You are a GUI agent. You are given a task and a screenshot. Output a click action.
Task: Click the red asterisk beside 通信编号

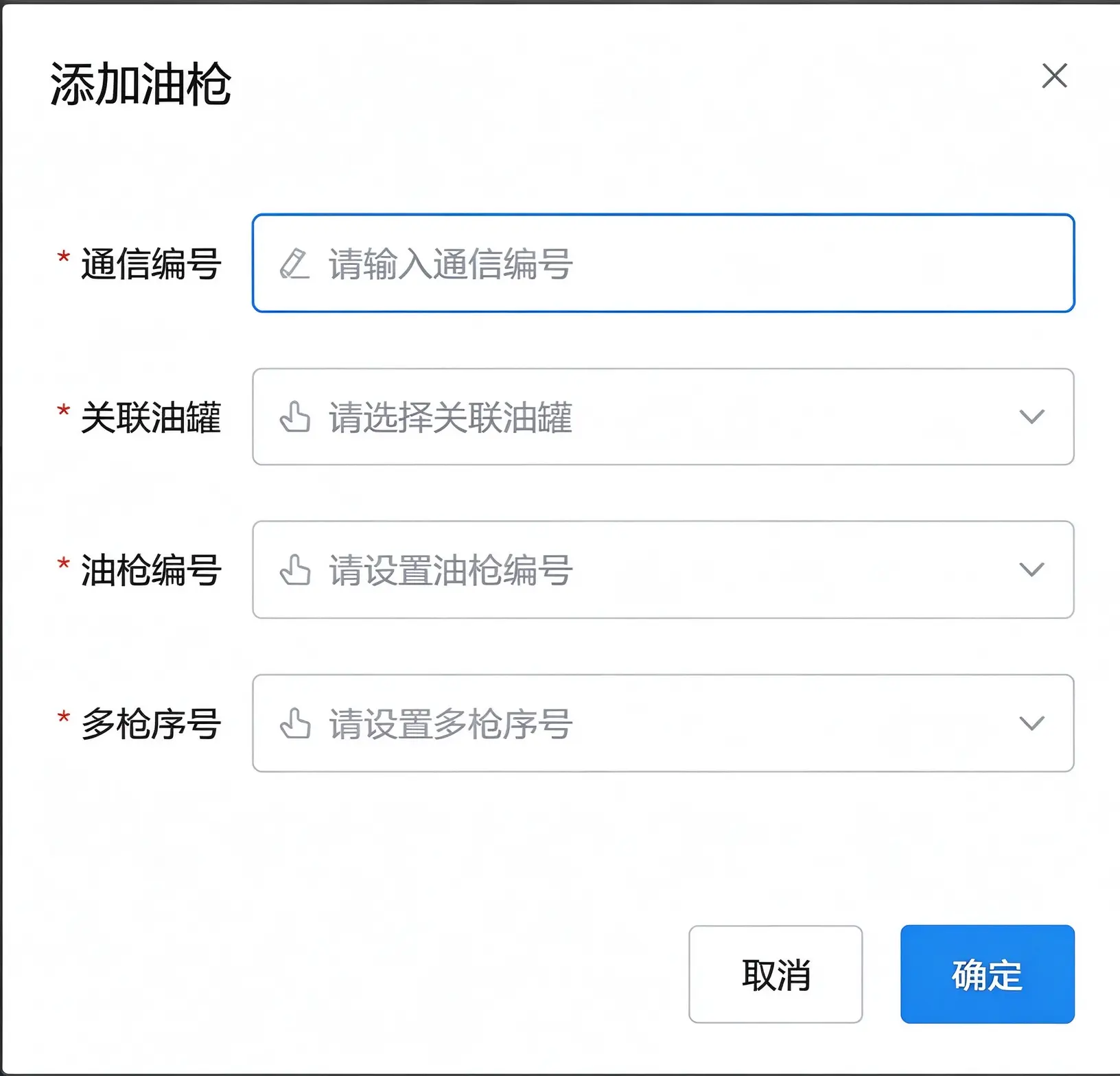pos(63,258)
